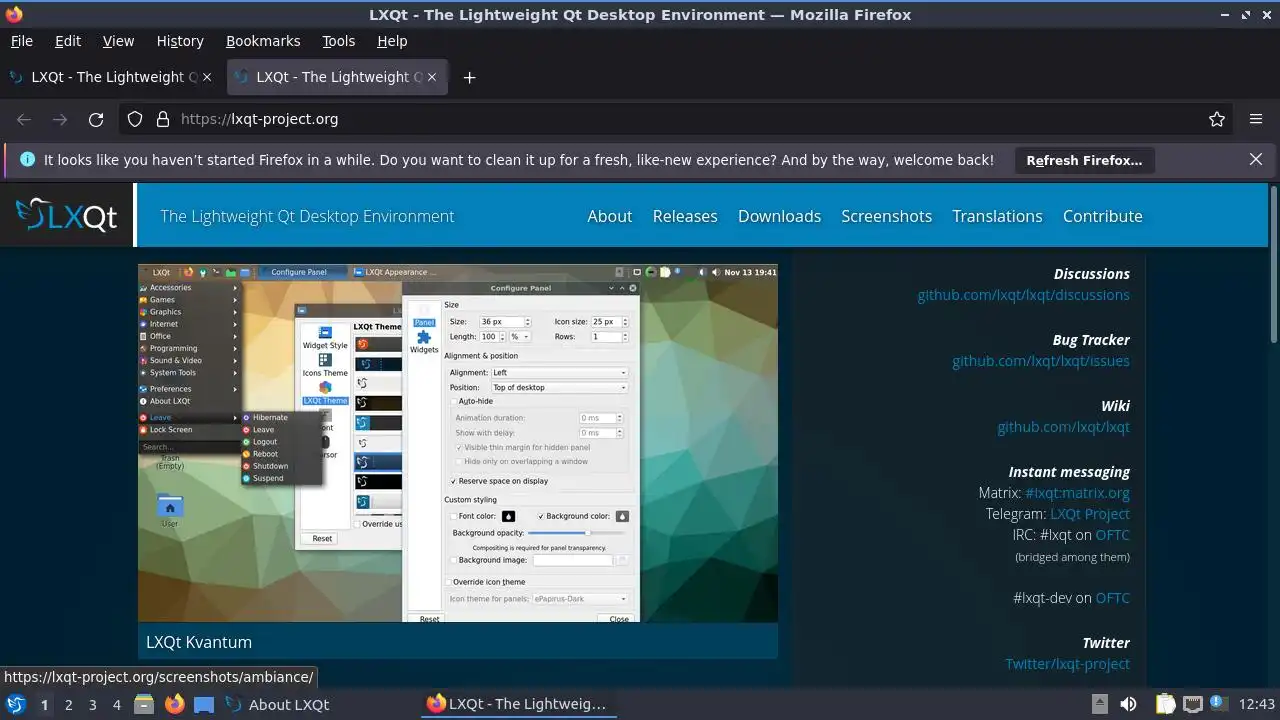Screen dimensions: 1280x720
Task: Open OFTC link beside IRC #lxqt
Action: point(1112,535)
